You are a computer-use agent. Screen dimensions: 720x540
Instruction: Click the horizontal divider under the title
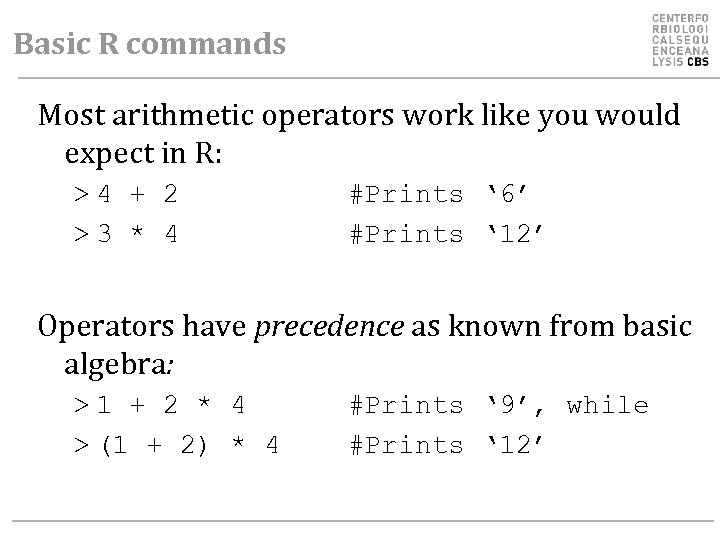point(360,78)
